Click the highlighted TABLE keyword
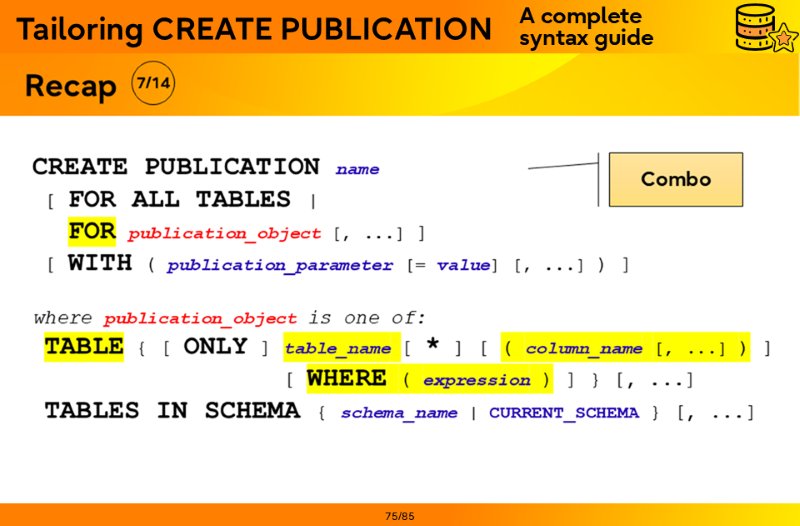The height and width of the screenshot is (526, 800). (x=84, y=347)
